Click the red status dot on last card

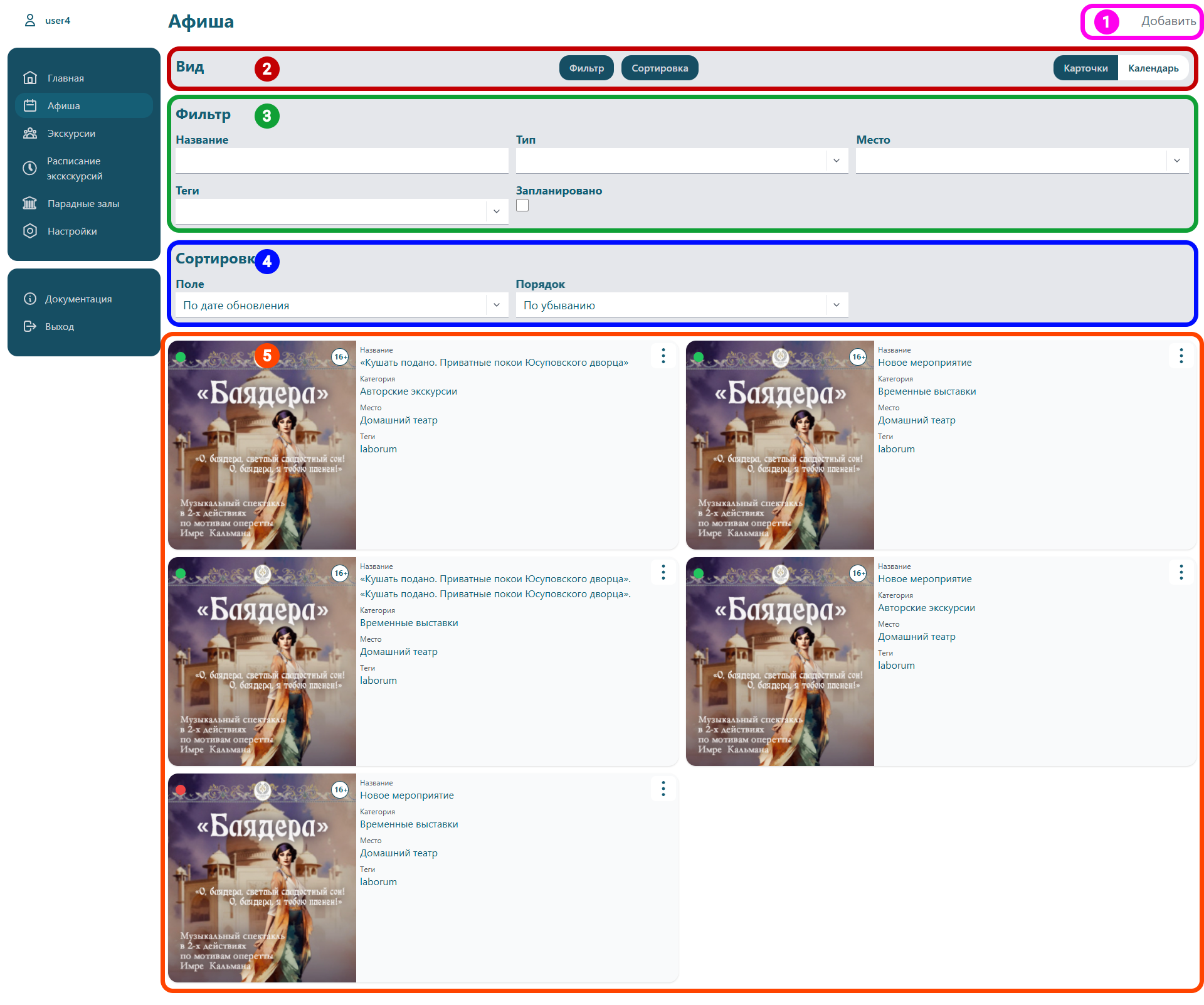(x=181, y=790)
